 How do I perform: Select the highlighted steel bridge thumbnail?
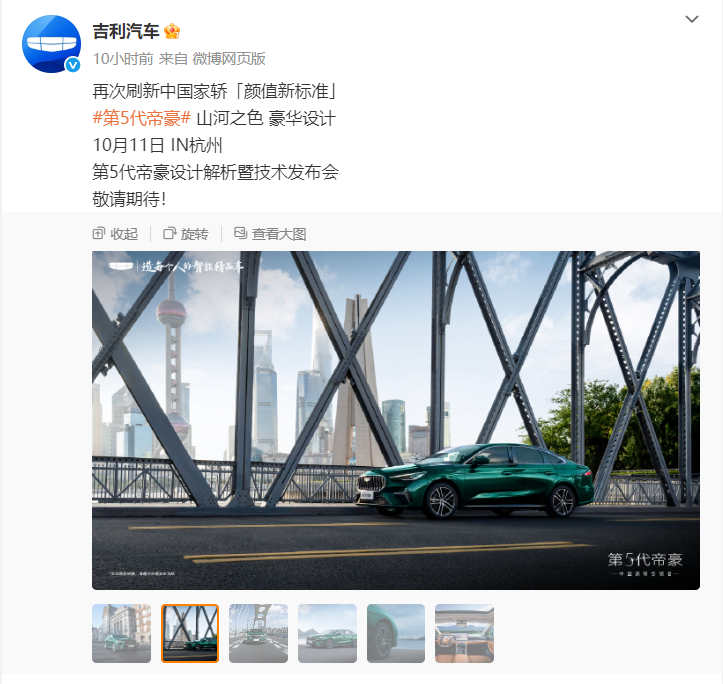point(190,633)
